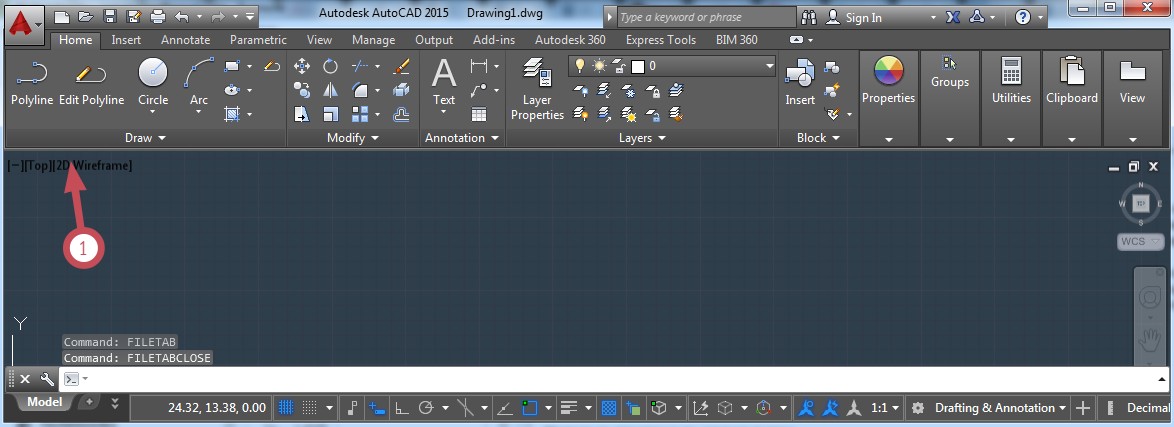
Task: Select the Text tool
Action: [444, 84]
